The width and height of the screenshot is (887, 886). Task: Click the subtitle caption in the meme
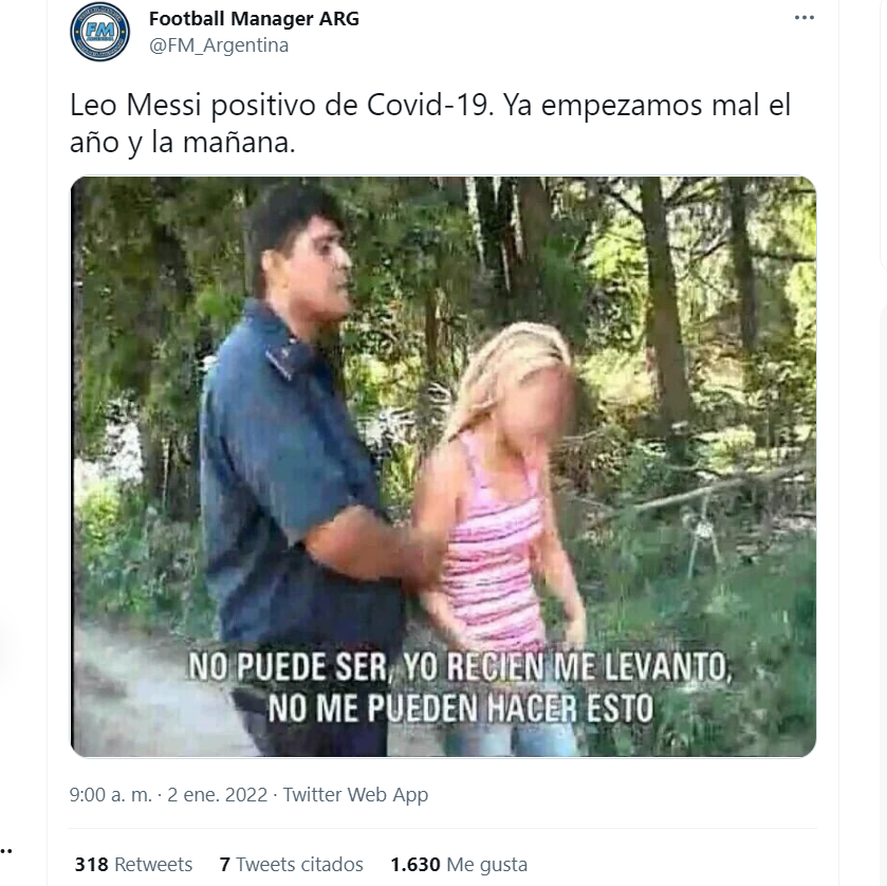pos(460,687)
